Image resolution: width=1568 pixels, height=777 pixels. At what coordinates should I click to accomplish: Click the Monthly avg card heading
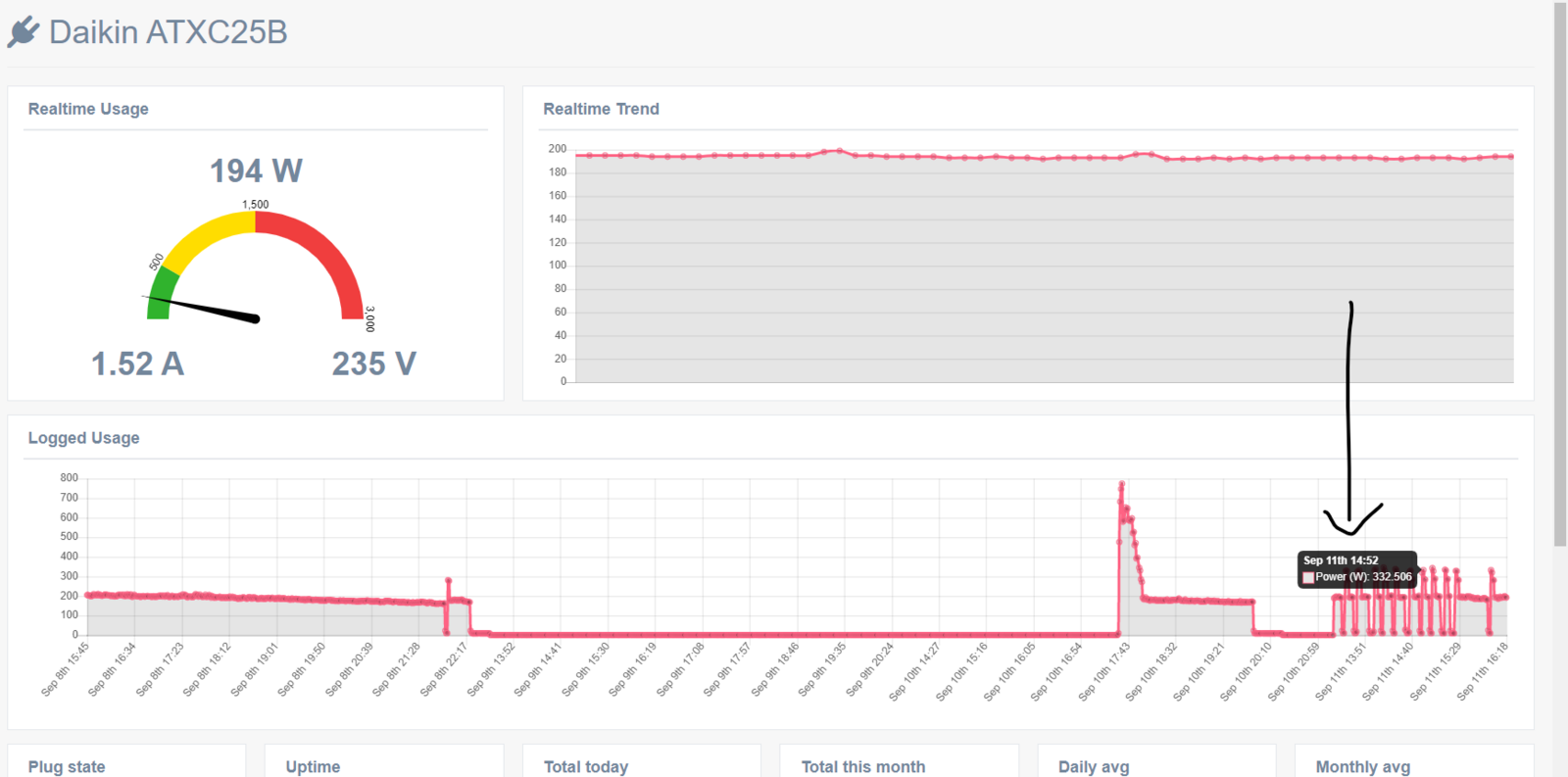tap(1363, 767)
